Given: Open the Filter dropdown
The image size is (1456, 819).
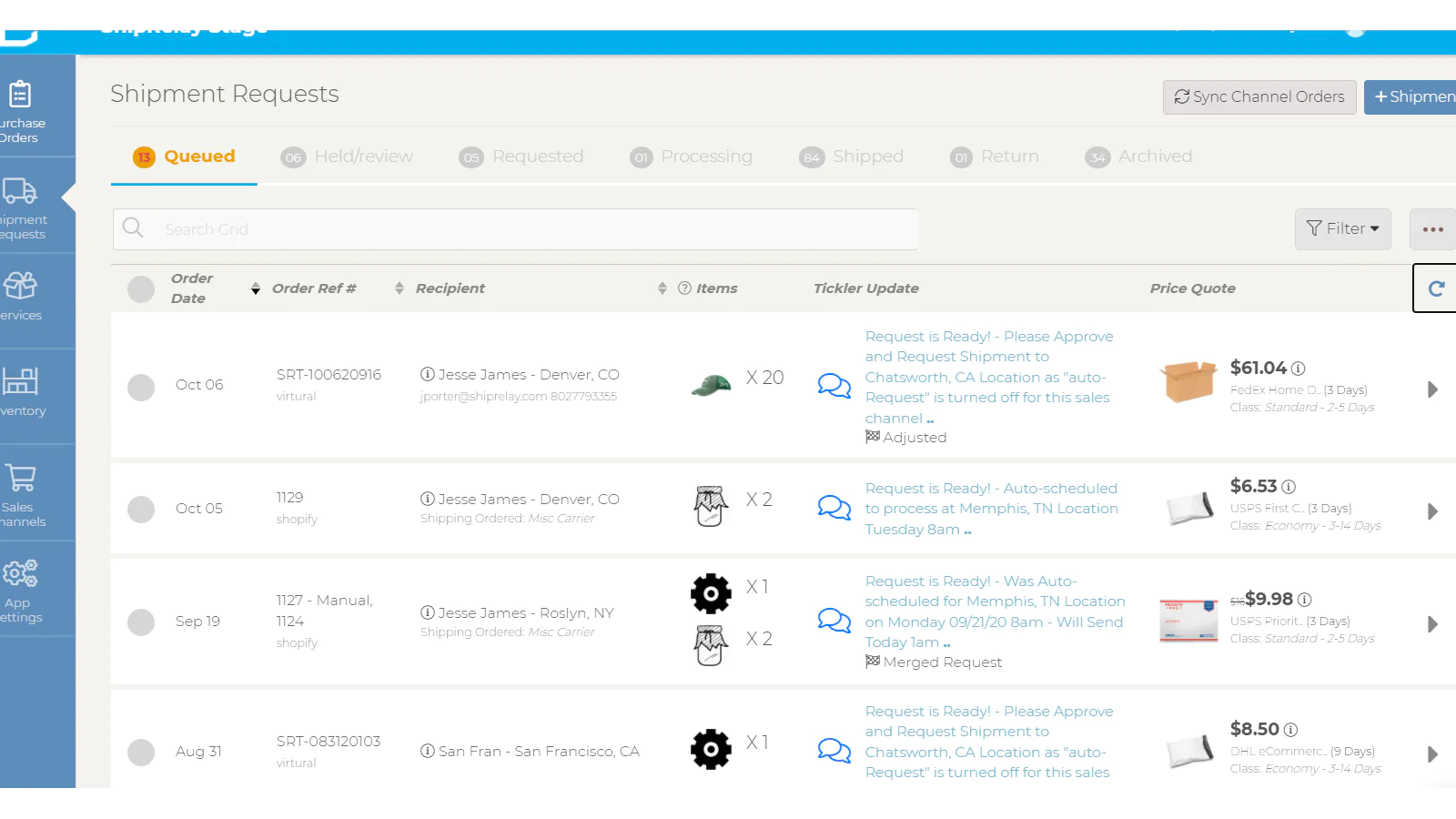Looking at the screenshot, I should (x=1342, y=229).
